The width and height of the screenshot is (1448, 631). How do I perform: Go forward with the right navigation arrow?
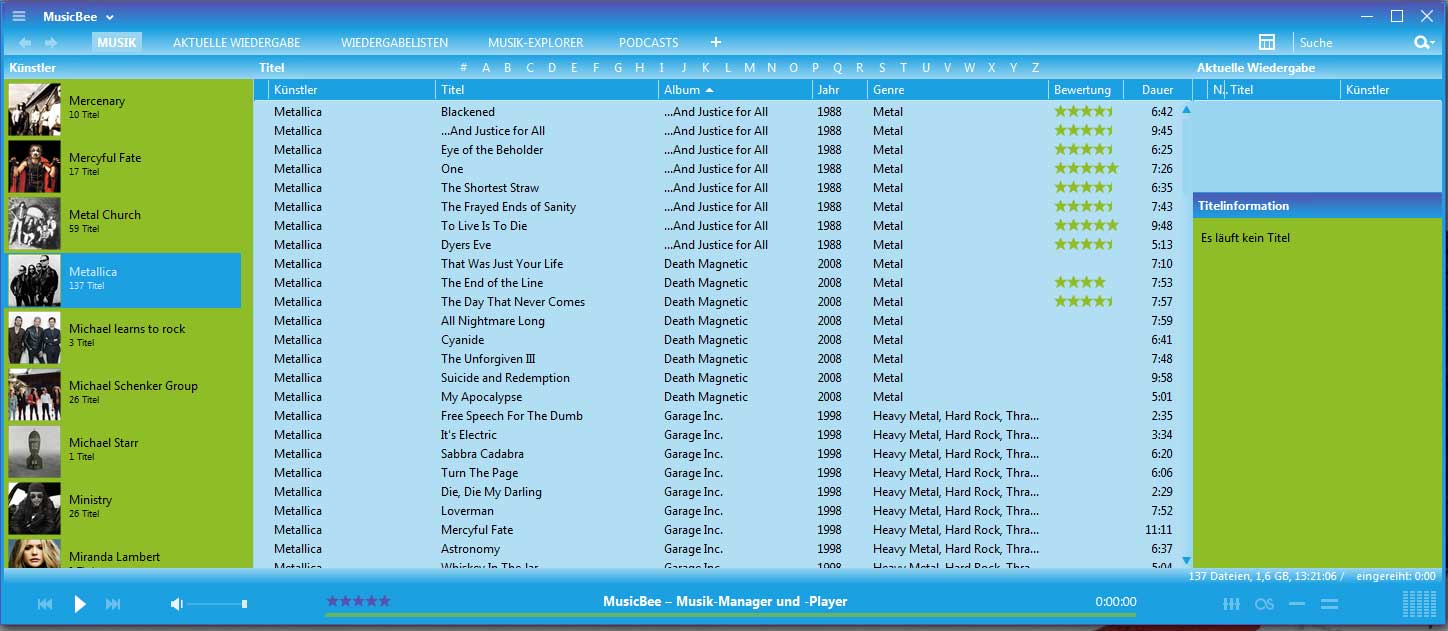click(51, 42)
